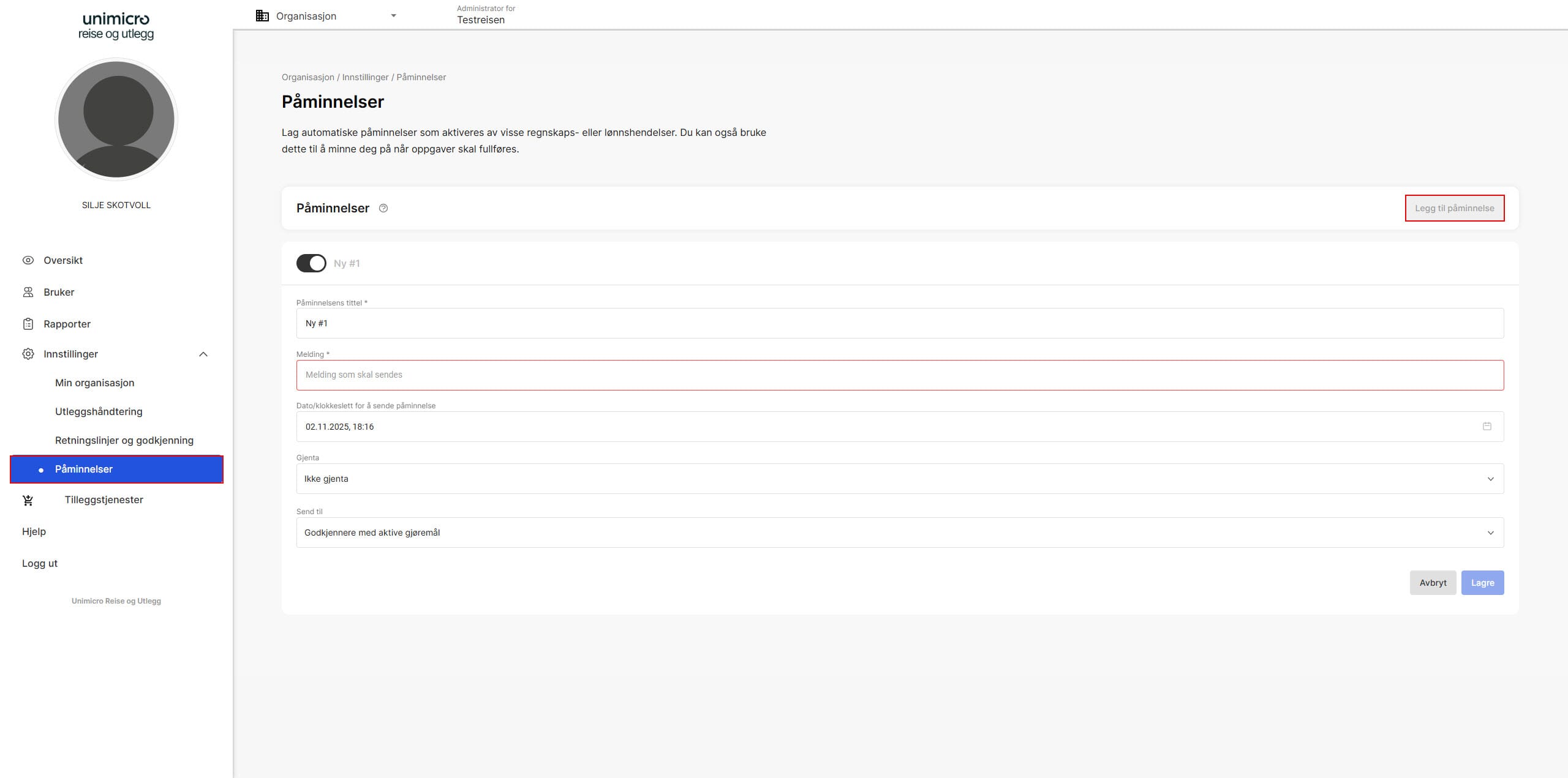The height and width of the screenshot is (778, 1568).
Task: Open the Gjenta dropdown
Action: pyautogui.click(x=899, y=479)
